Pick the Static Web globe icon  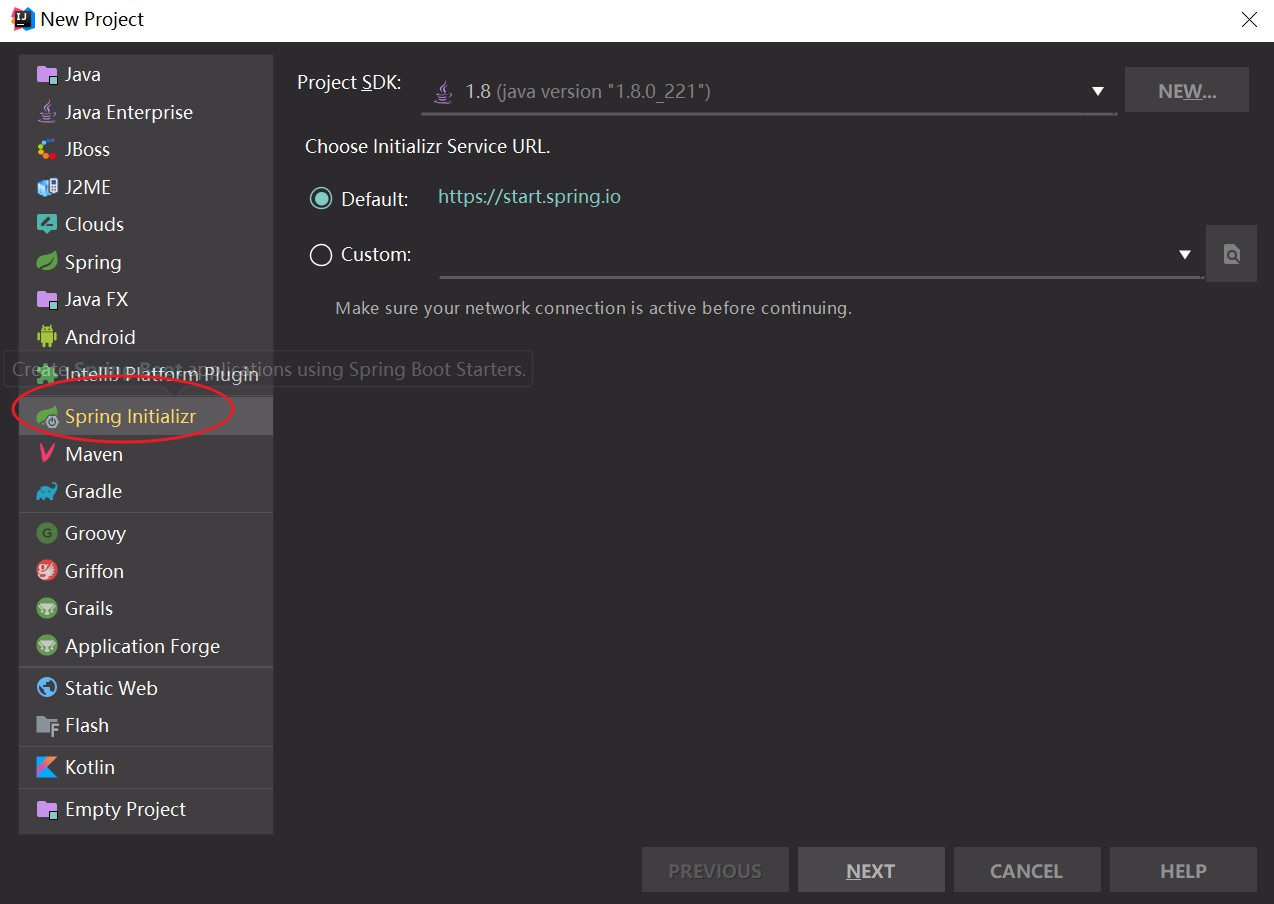[x=47, y=688]
